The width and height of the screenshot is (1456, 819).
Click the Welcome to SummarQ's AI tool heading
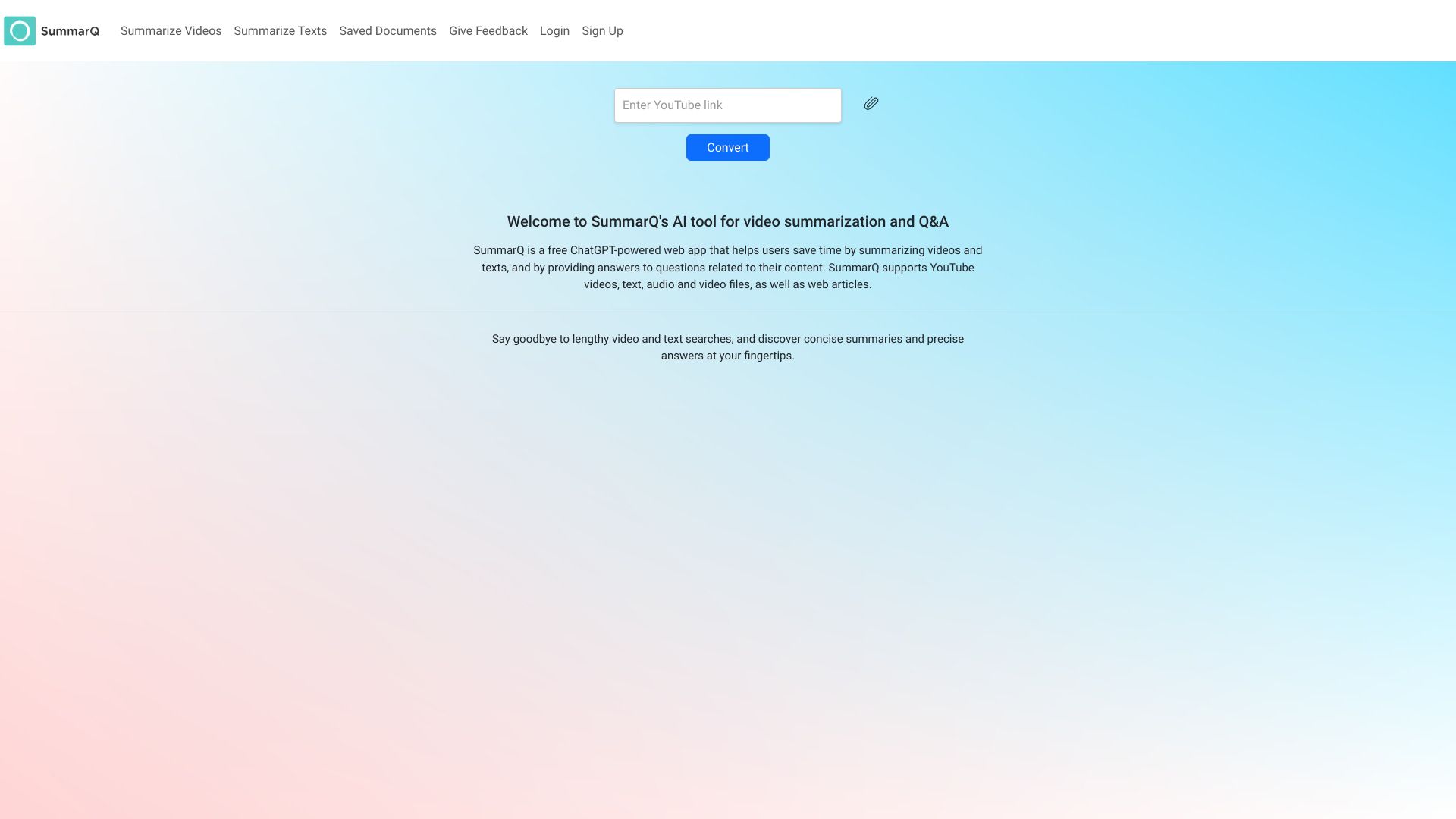pos(727,221)
